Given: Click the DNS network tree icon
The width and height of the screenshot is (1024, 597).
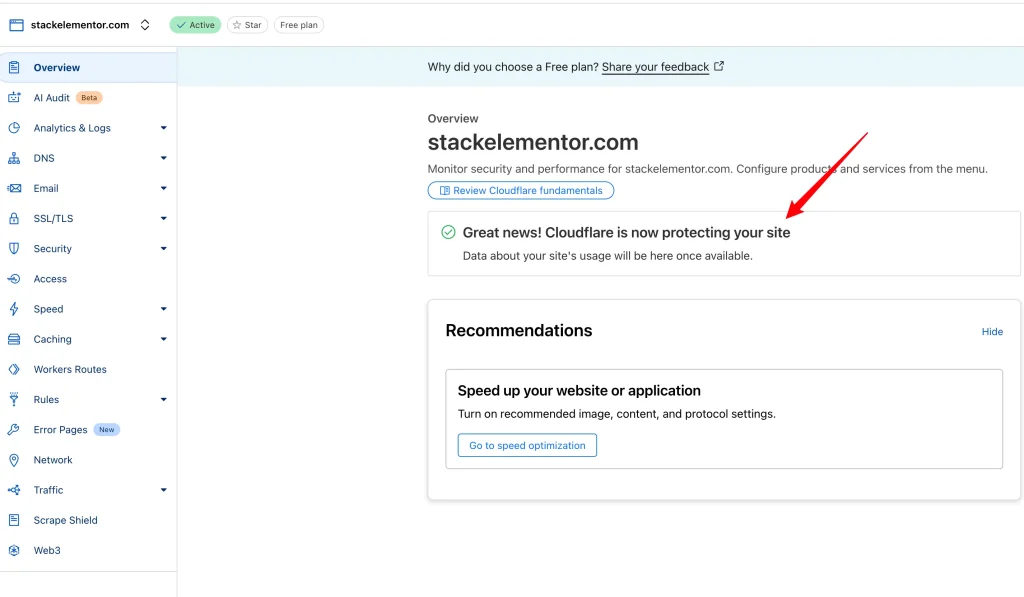Looking at the screenshot, I should [14, 158].
